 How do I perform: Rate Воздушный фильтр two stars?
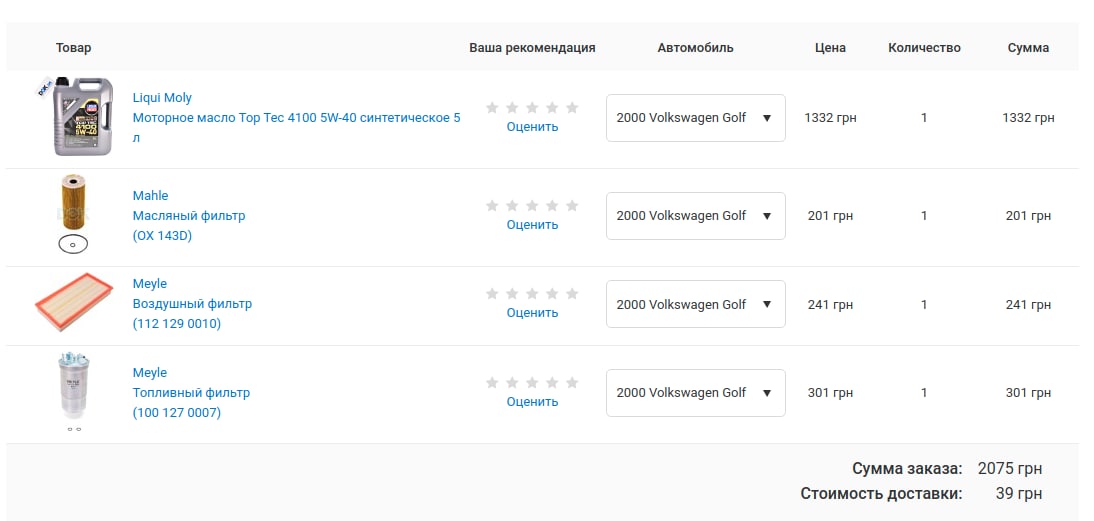512,294
